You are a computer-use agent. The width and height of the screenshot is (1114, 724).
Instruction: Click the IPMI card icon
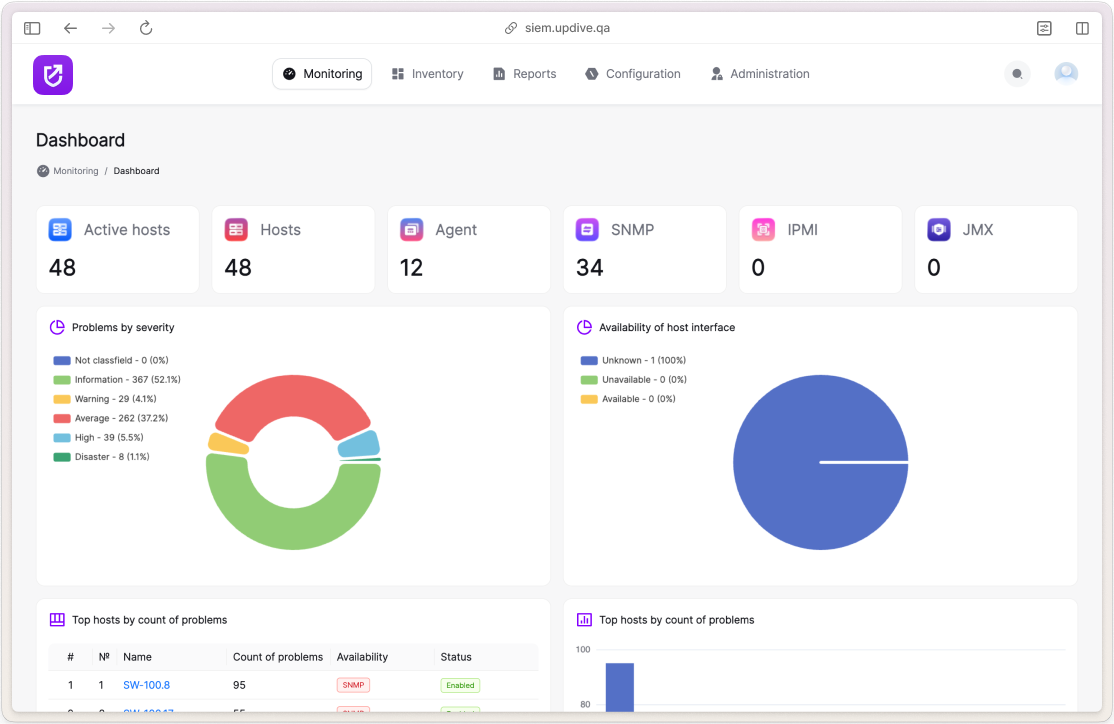tap(763, 229)
